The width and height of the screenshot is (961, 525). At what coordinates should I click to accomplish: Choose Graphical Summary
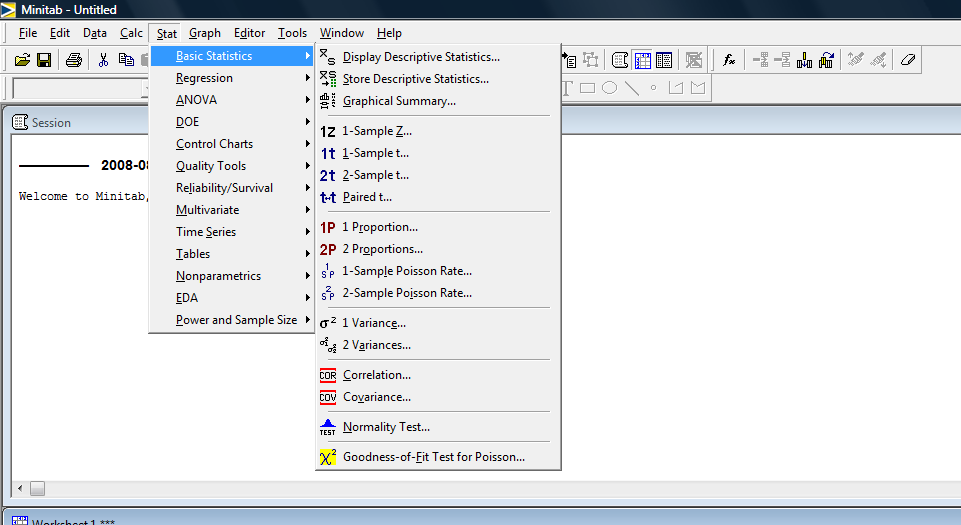coord(438,101)
